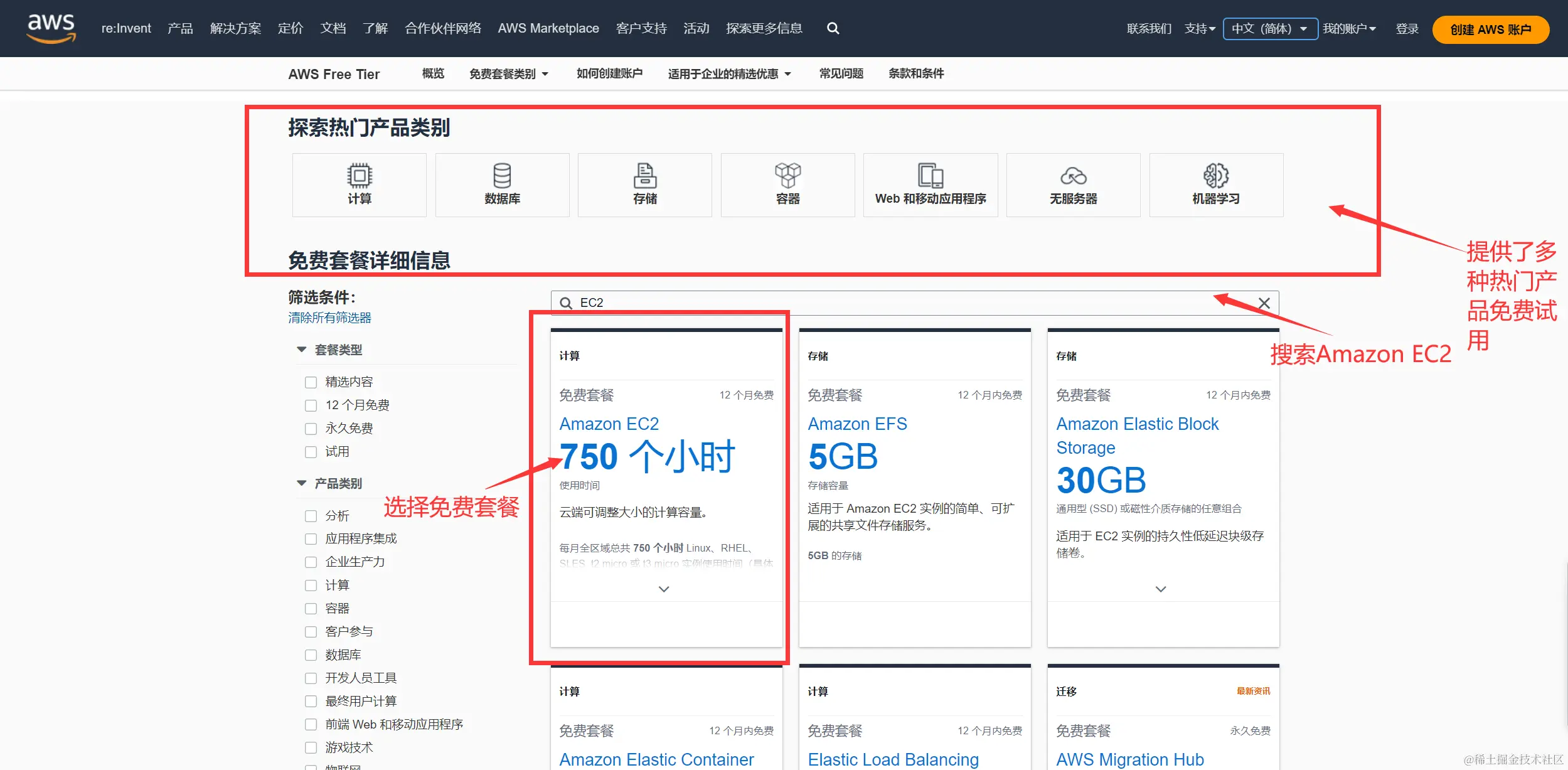
Task: Select the Serverless (无服务器) category tile
Action: click(1074, 185)
